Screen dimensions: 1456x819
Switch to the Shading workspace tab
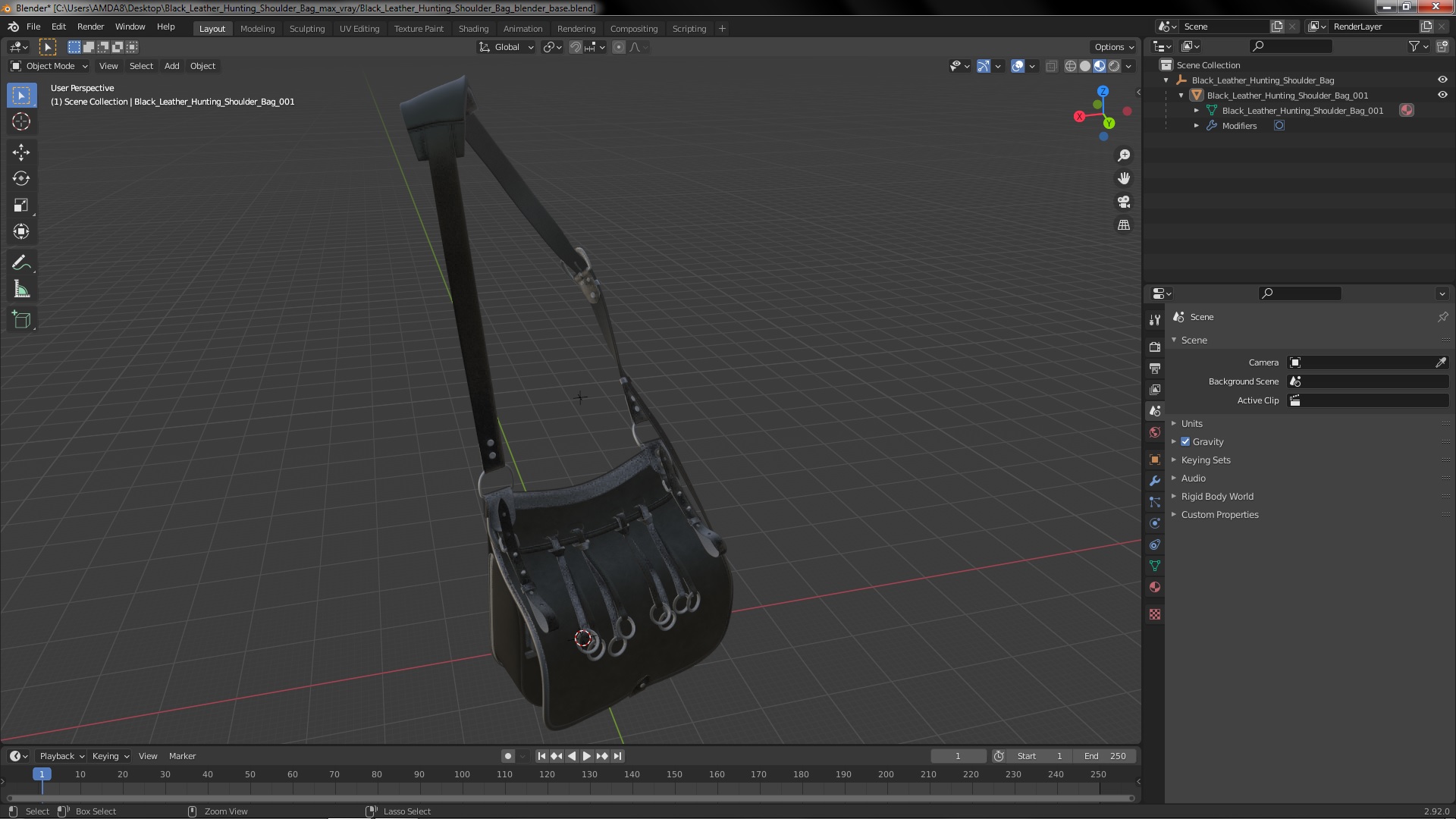pos(473,29)
